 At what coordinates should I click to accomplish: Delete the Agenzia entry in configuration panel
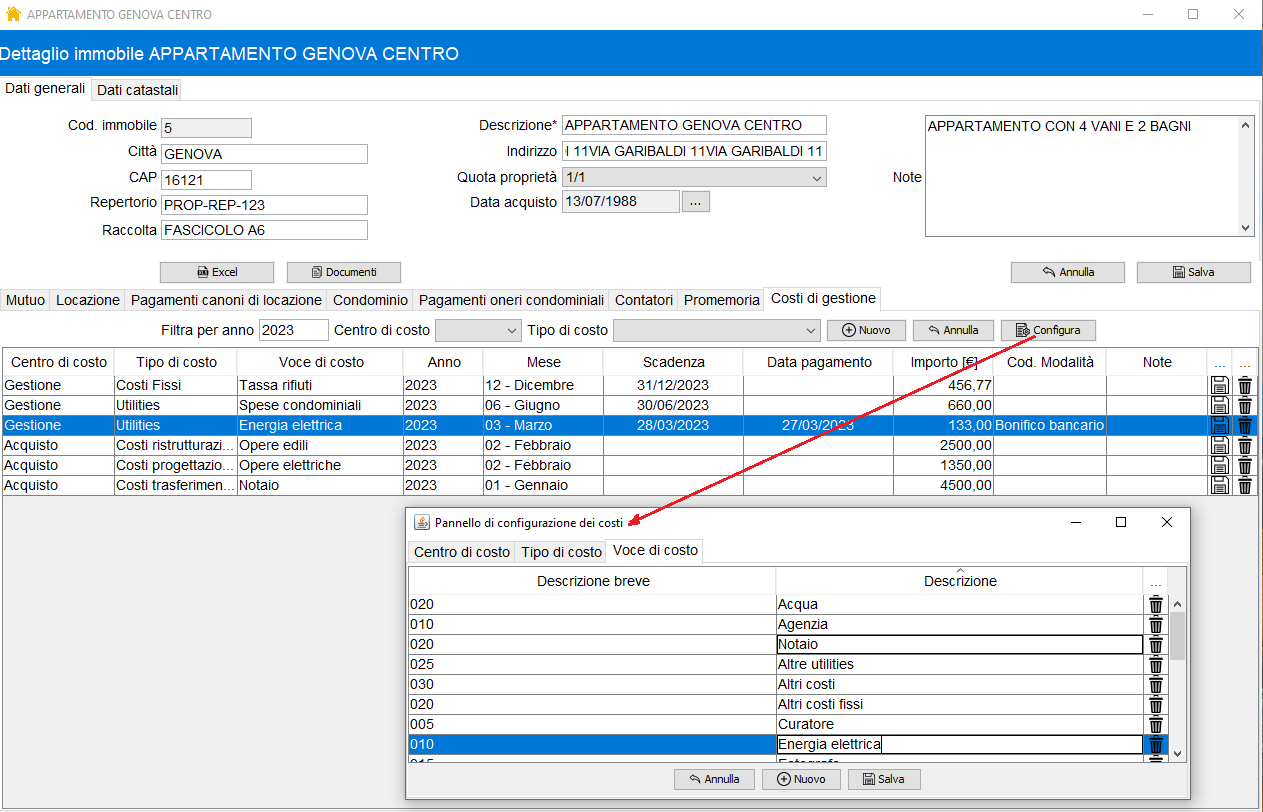pyautogui.click(x=1155, y=624)
